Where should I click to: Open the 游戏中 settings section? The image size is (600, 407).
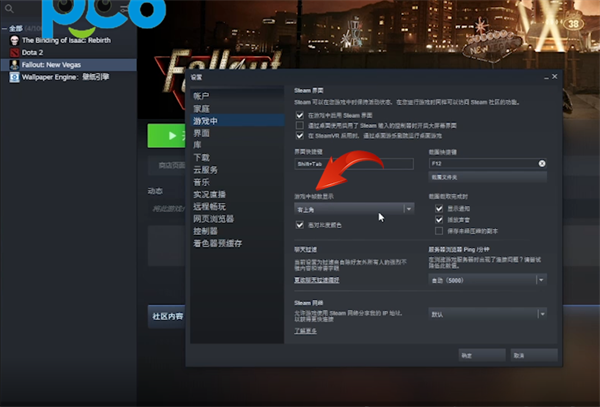(205, 121)
